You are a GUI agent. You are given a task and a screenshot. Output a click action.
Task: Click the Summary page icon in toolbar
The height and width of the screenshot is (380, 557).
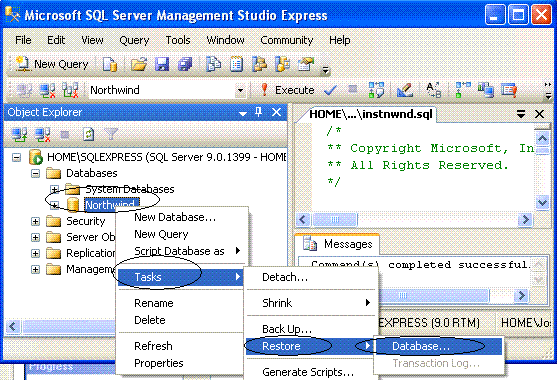coord(236,64)
